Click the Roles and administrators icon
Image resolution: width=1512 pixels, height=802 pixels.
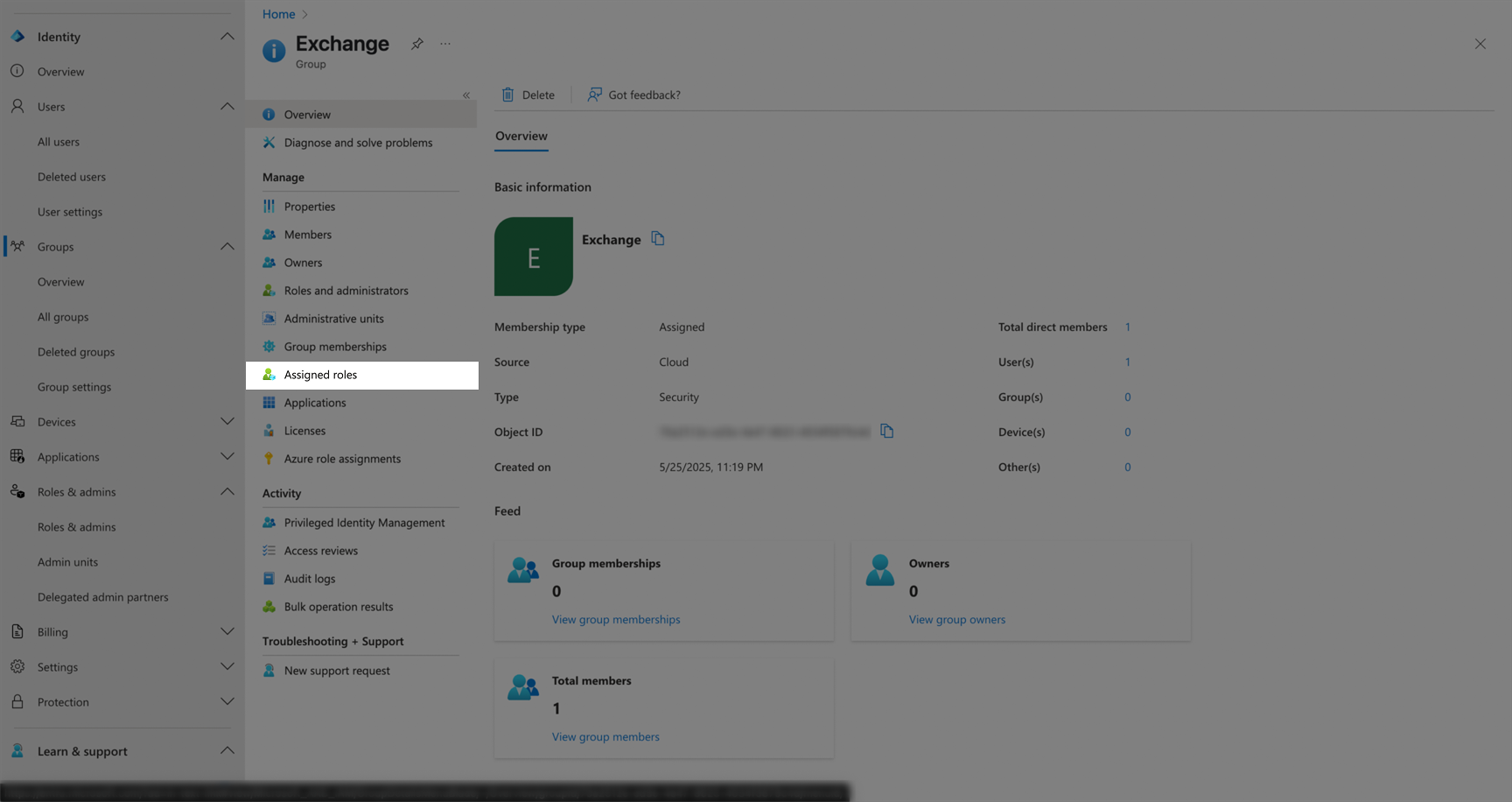pyautogui.click(x=269, y=291)
